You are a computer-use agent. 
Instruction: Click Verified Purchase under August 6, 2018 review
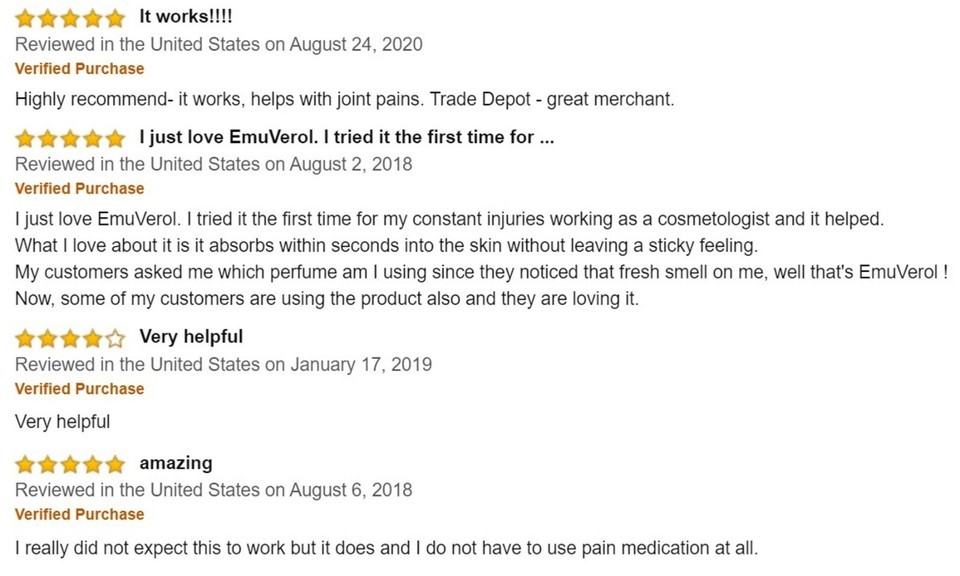(80, 514)
